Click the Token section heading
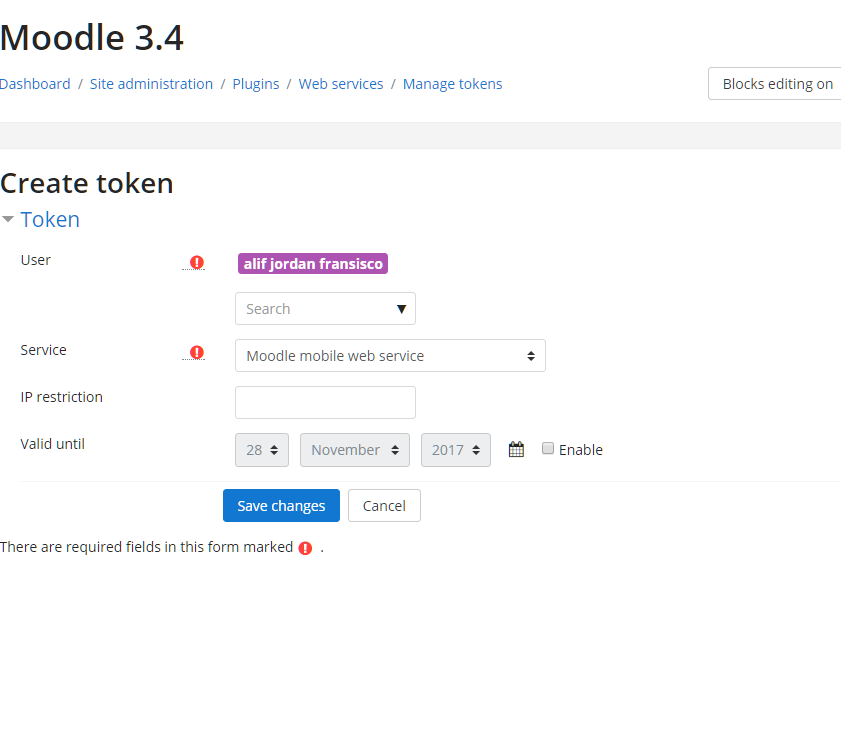This screenshot has height=739, width=841. point(50,219)
